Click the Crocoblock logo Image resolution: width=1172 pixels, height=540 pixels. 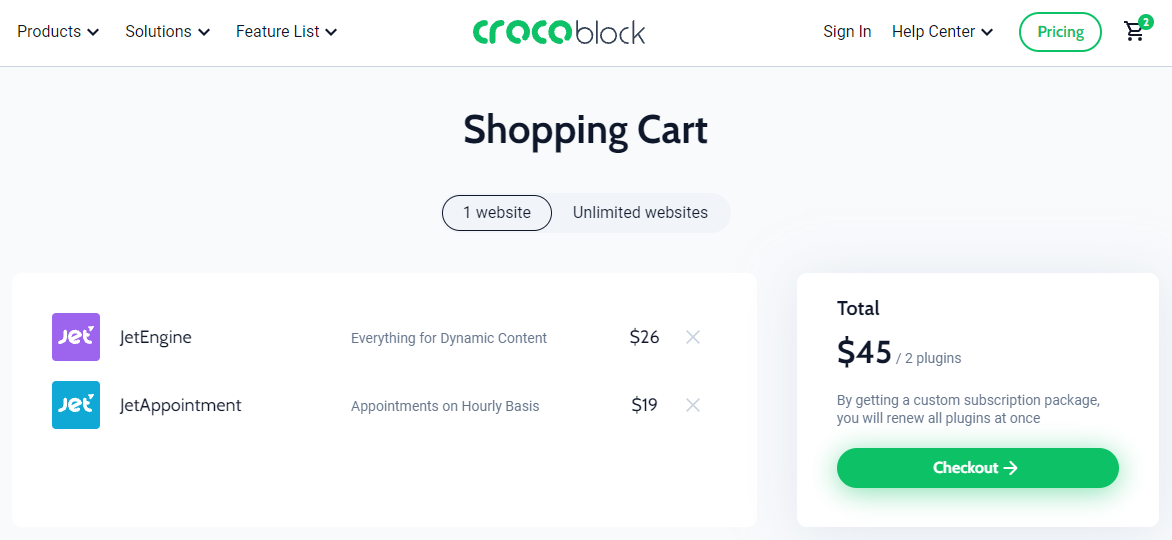(x=558, y=31)
